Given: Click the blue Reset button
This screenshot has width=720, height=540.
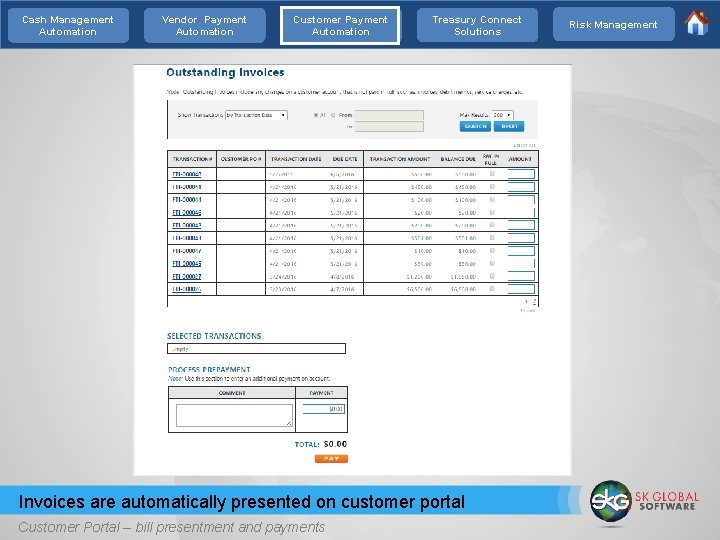Looking at the screenshot, I should tap(509, 126).
